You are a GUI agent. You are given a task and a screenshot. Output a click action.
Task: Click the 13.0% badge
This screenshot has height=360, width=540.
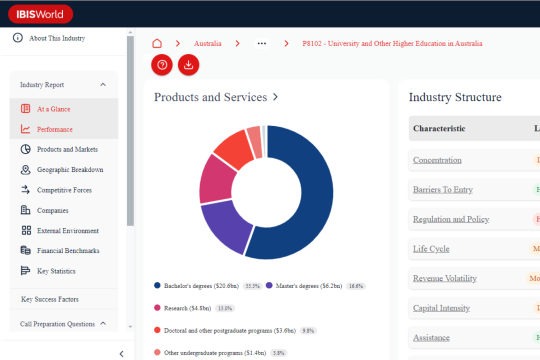click(225, 308)
